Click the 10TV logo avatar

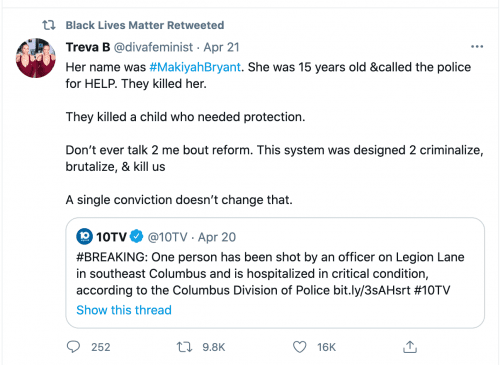pos(84,236)
